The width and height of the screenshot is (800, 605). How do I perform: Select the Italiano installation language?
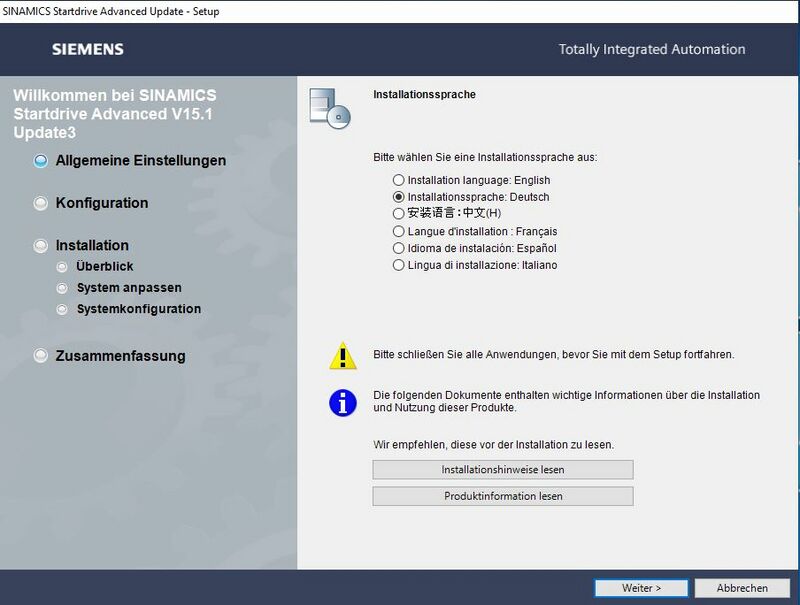tap(399, 265)
